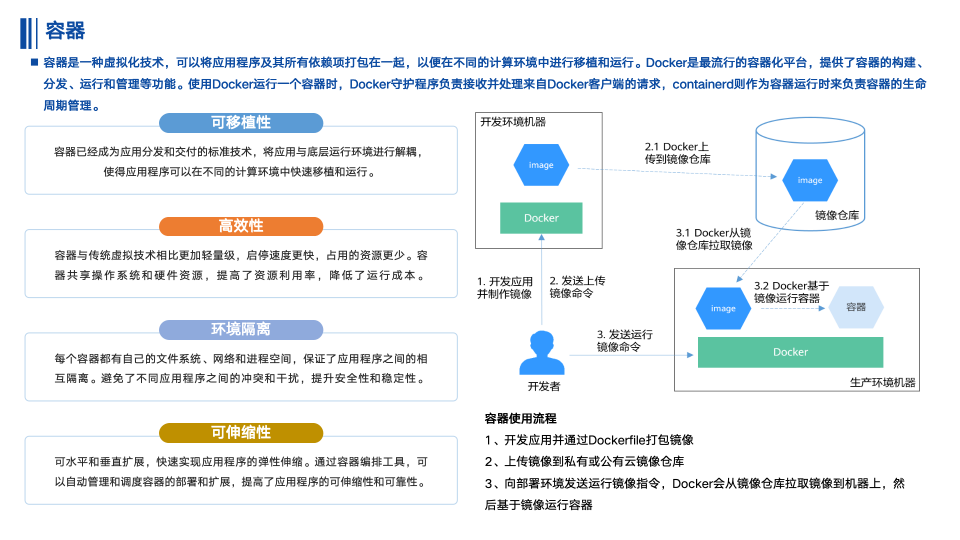Viewport: 960px width, 540px height.
Task: Click the 可伸缩性 gold pill header
Action: tap(241, 433)
